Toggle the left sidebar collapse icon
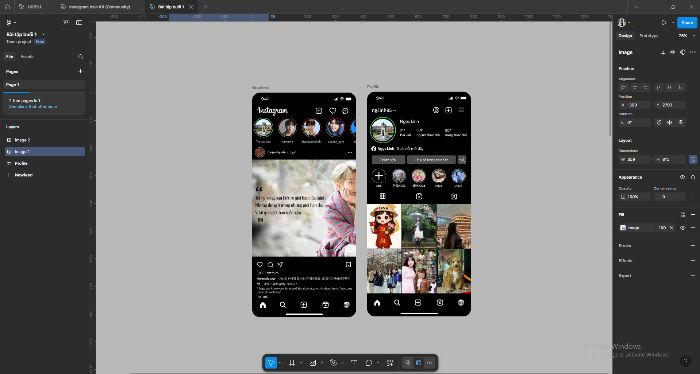Image resolution: width=700 pixels, height=374 pixels. [79, 22]
